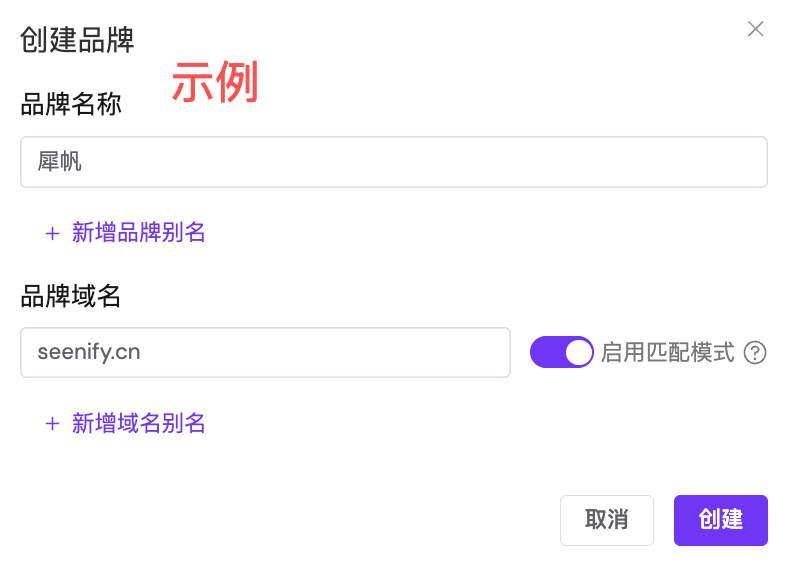The width and height of the screenshot is (786, 566).
Task: Click the 启用匹配模式 label text
Action: 667,353
